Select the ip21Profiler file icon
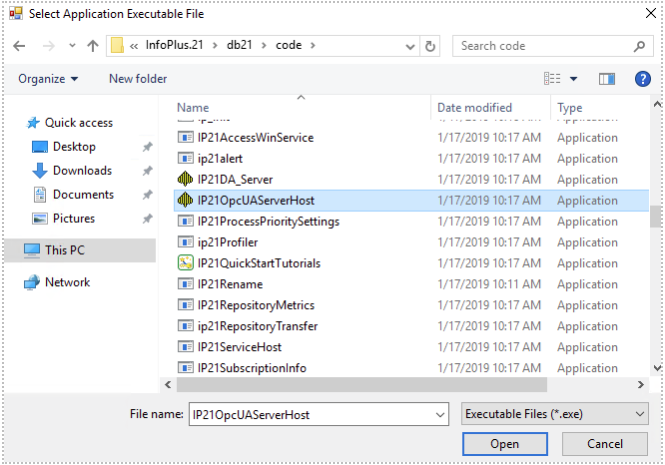This screenshot has height=465, width=665. (x=185, y=242)
